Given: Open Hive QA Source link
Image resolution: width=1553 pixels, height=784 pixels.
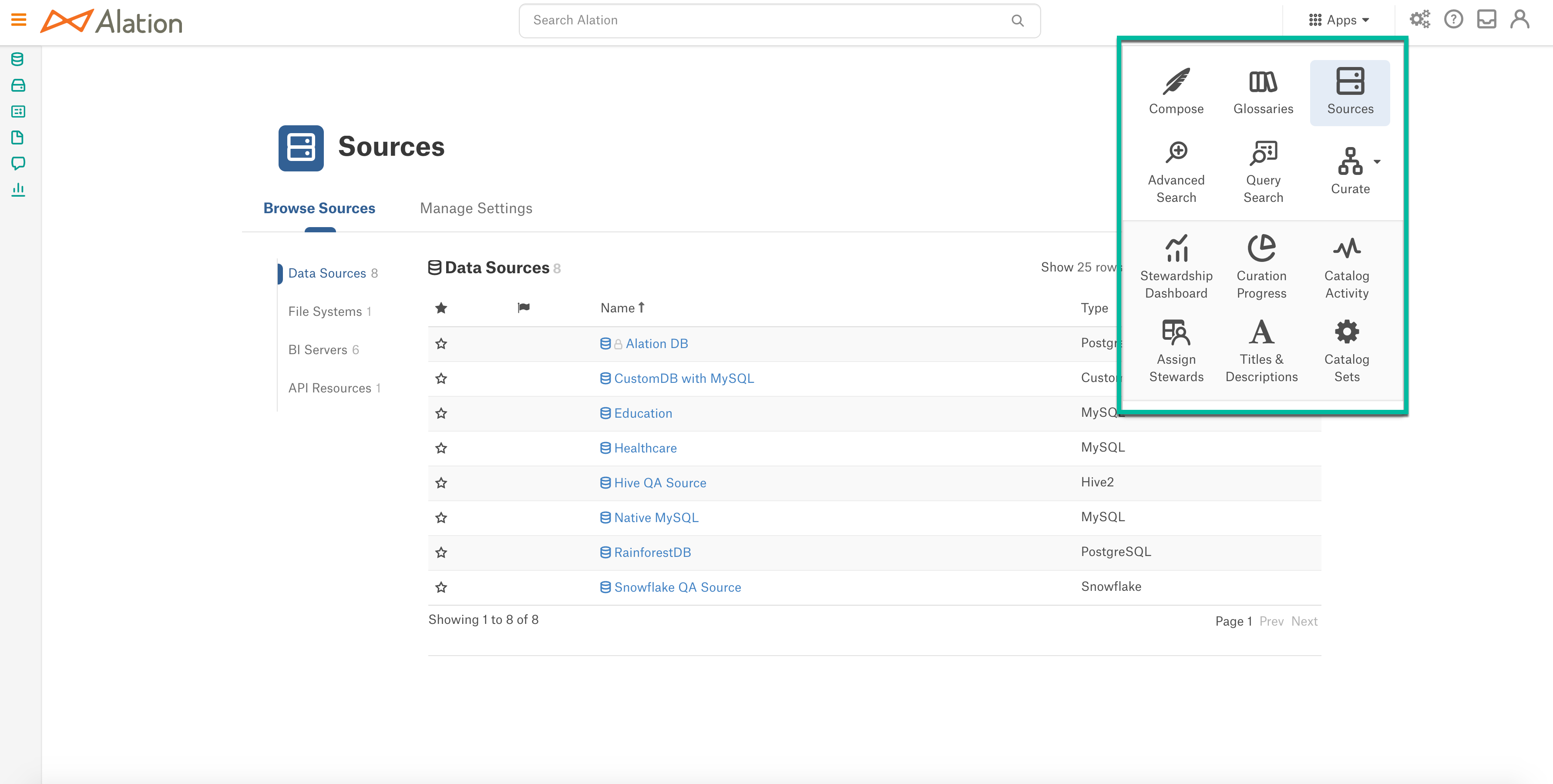Looking at the screenshot, I should click(x=660, y=482).
